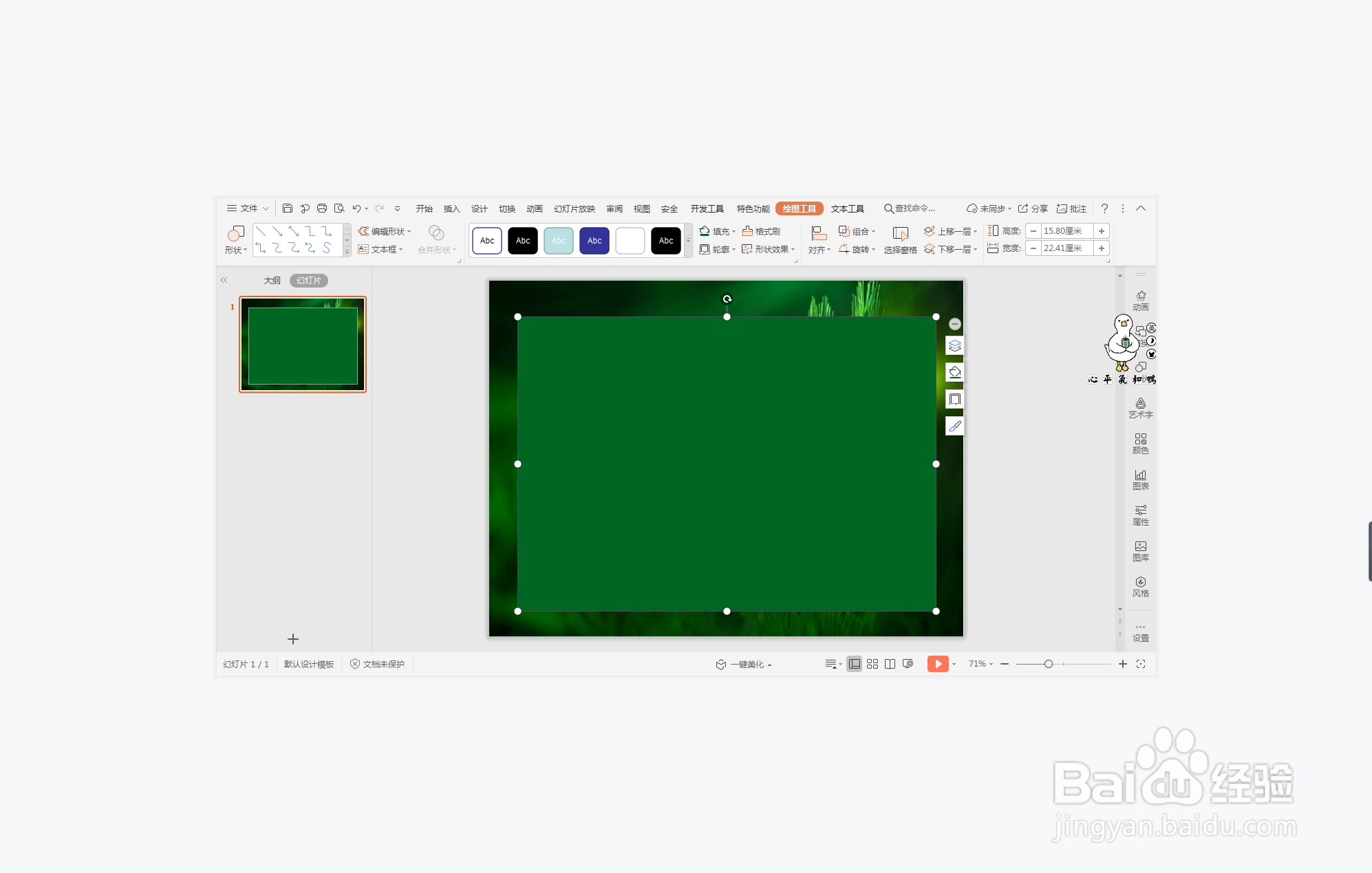This screenshot has width=1372, height=873.
Task: Select slide 1 thumbnail
Action: click(x=303, y=344)
